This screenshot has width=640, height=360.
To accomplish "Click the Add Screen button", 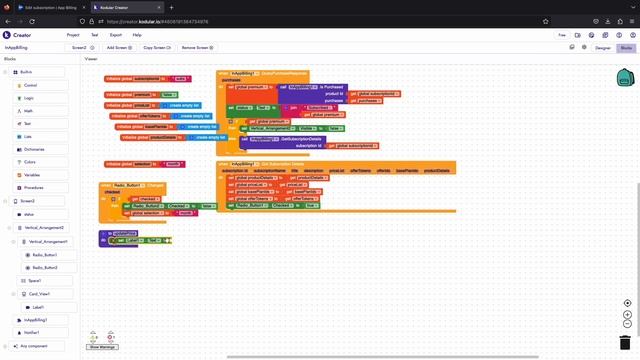I will (x=119, y=48).
